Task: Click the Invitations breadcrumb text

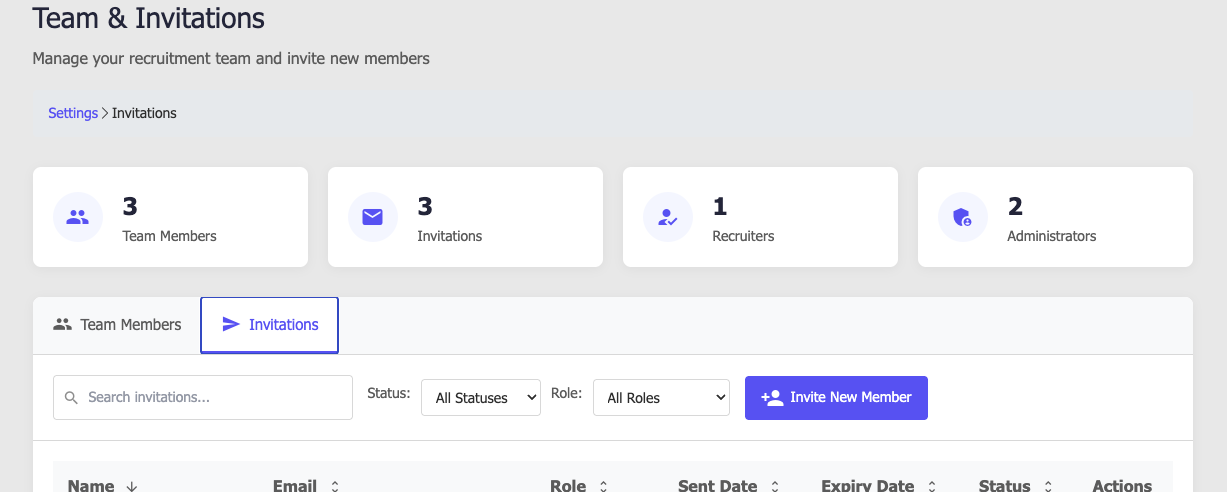Action: pyautogui.click(x=144, y=113)
